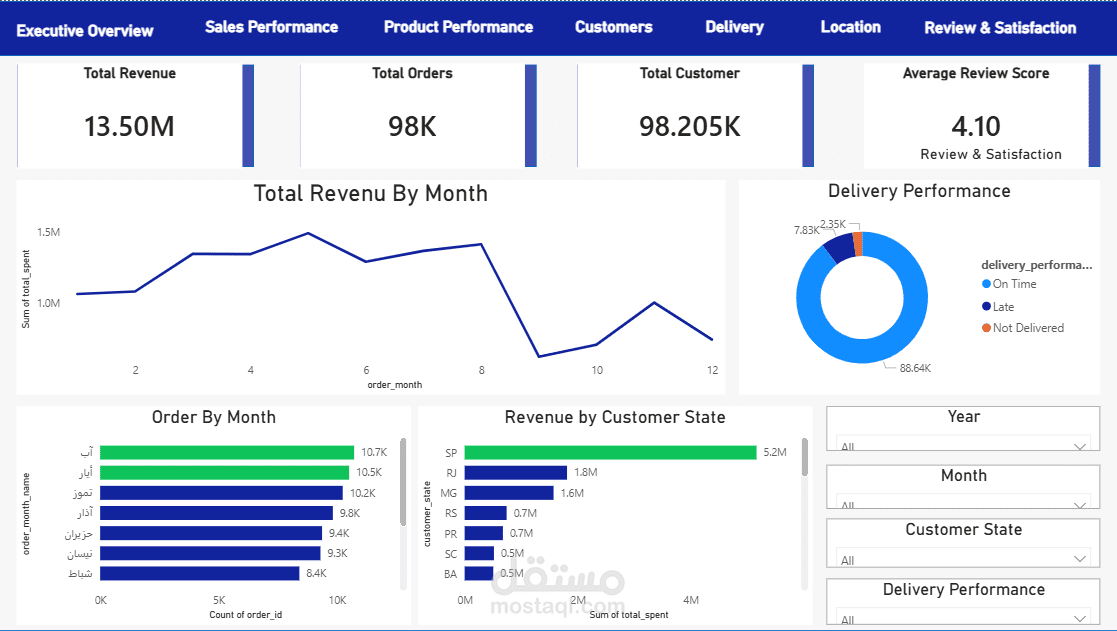Click the Order By Month chart scrollbar
This screenshot has height=631, width=1117.
click(403, 481)
